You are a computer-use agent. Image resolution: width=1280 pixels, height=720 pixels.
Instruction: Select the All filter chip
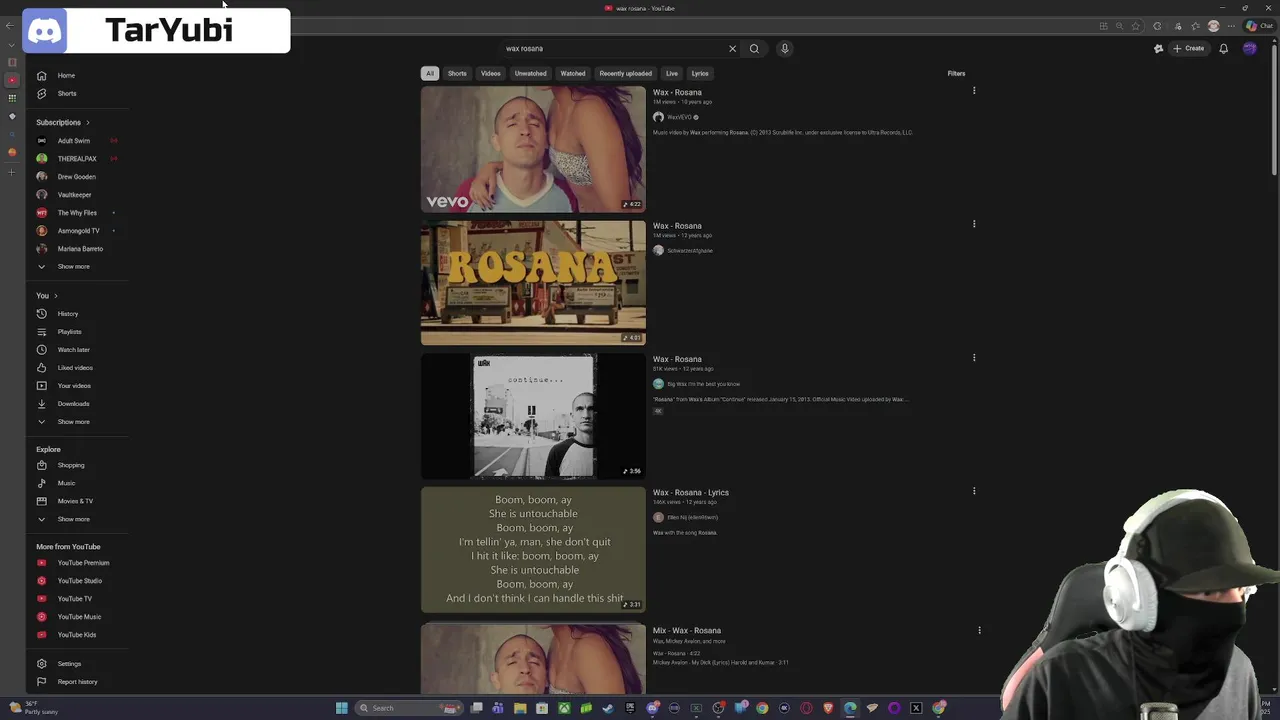tap(430, 73)
